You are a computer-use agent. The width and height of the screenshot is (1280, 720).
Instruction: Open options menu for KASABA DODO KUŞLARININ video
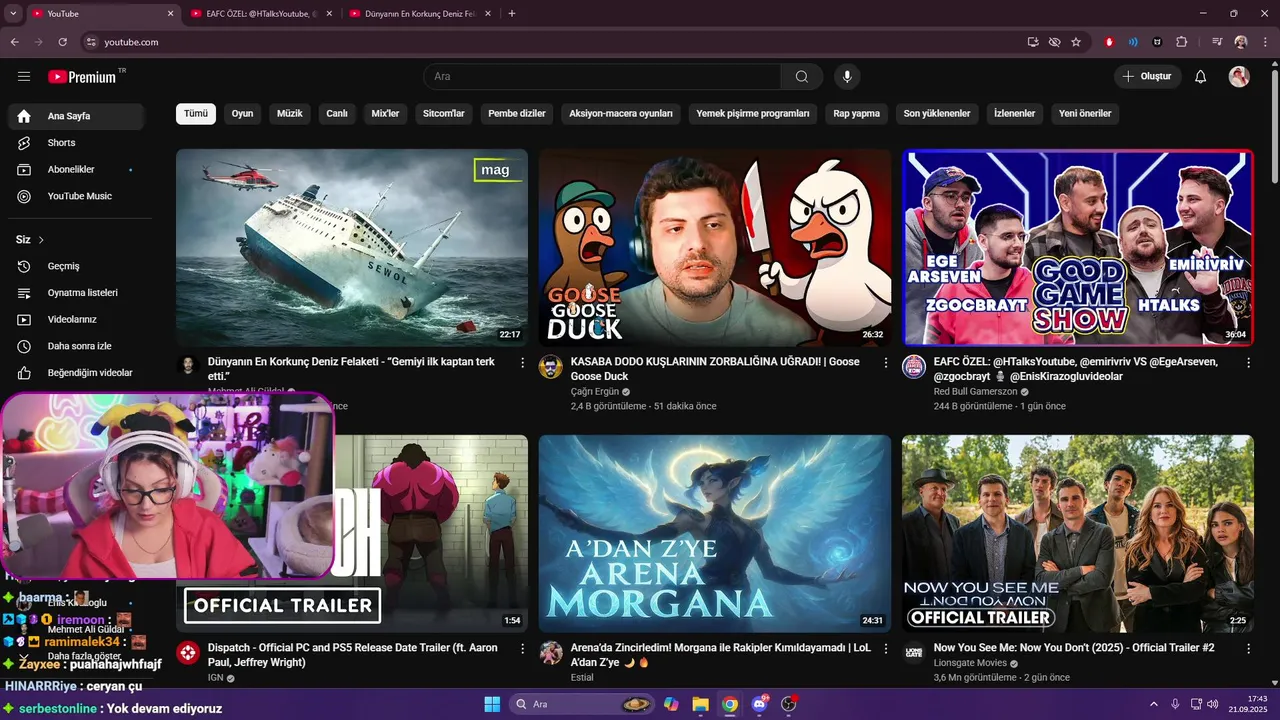885,362
